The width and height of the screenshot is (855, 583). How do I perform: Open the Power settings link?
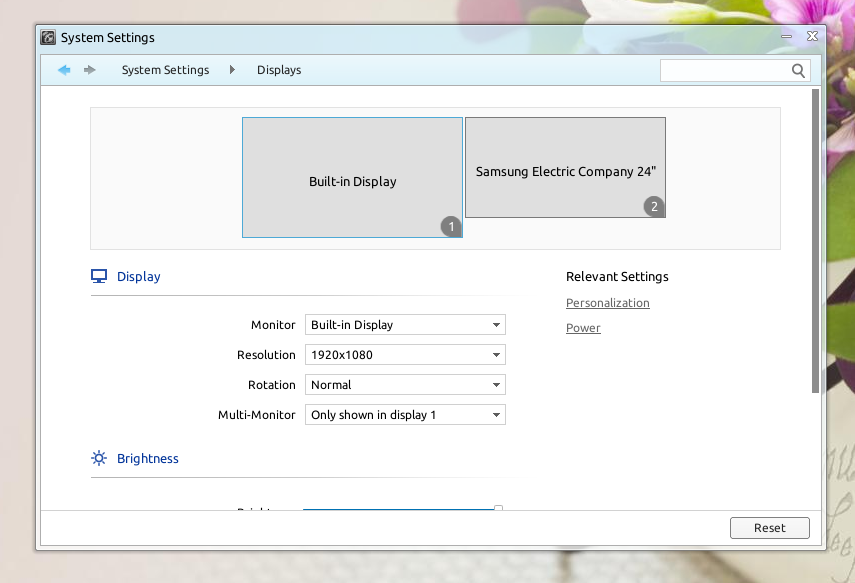click(583, 327)
